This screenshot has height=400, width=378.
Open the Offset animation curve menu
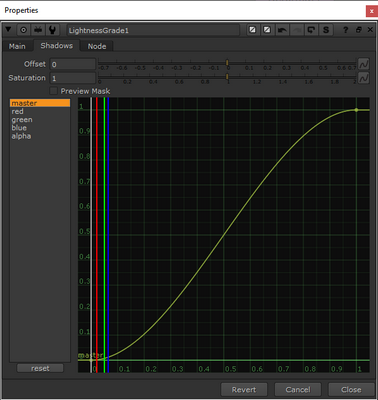363,64
